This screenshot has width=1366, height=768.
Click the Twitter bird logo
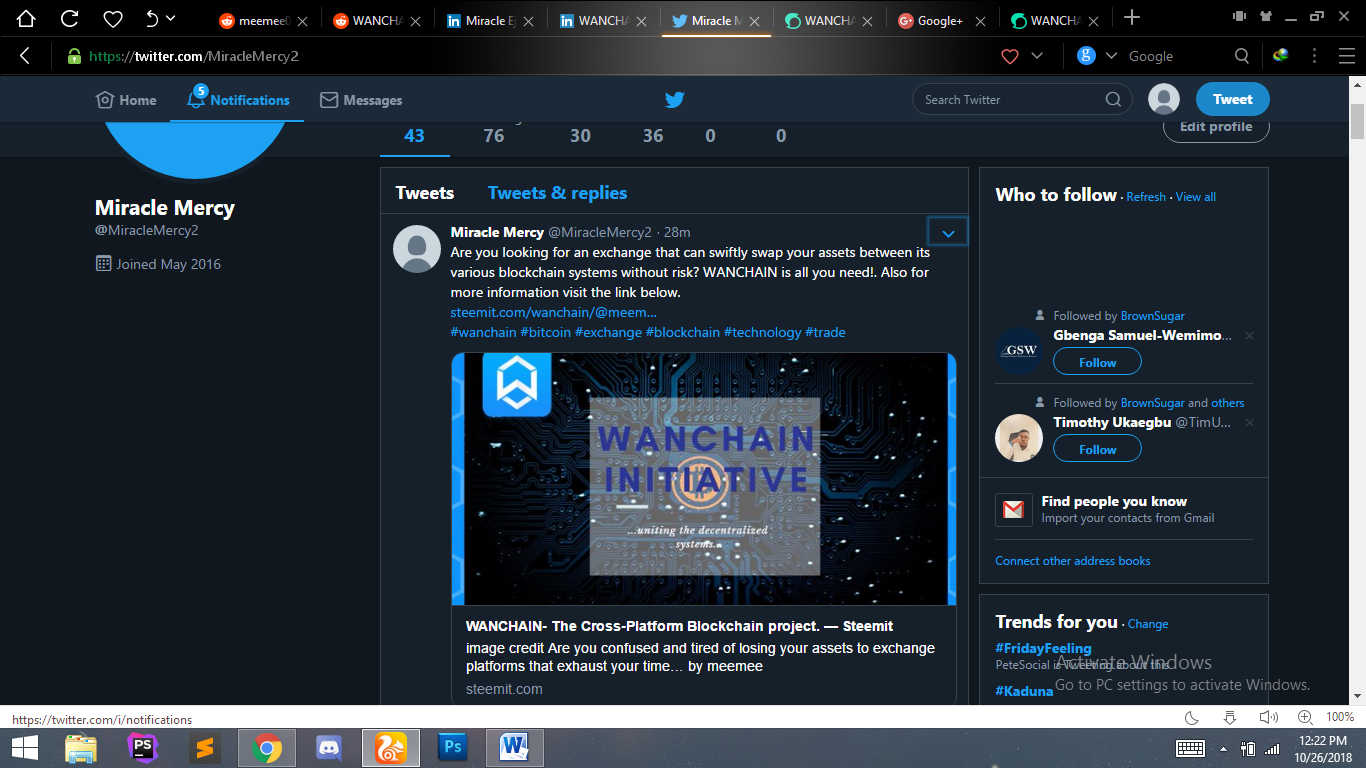(x=675, y=100)
